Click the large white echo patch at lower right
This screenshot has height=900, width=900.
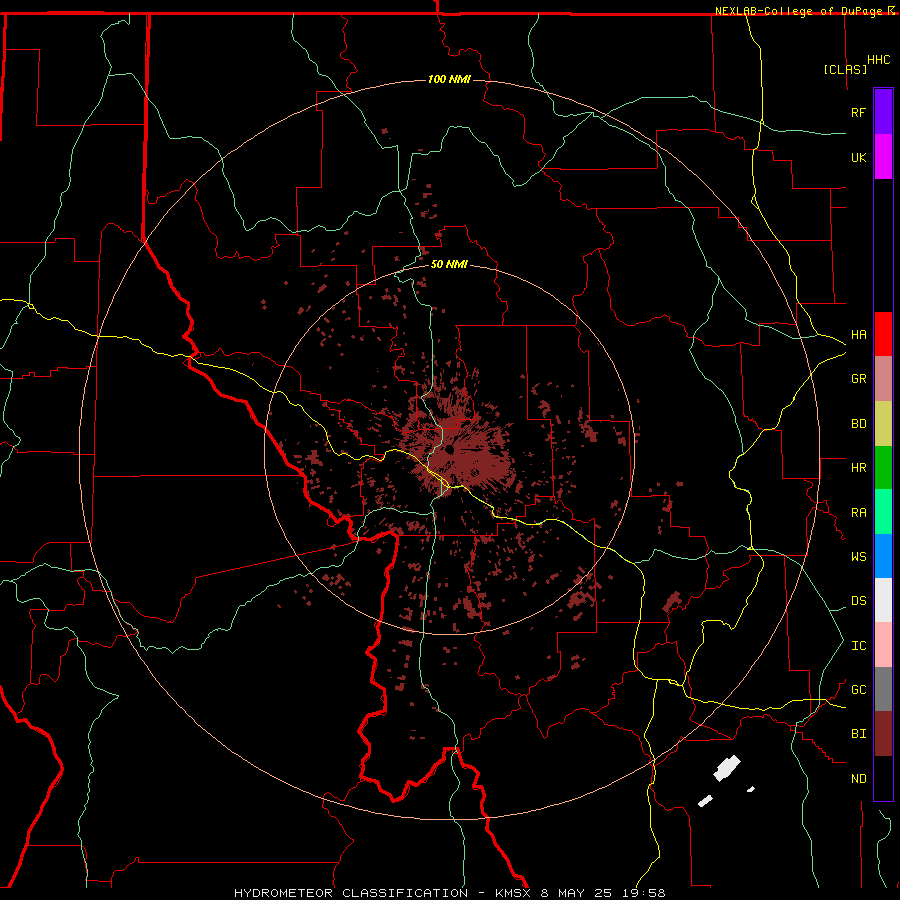click(727, 769)
